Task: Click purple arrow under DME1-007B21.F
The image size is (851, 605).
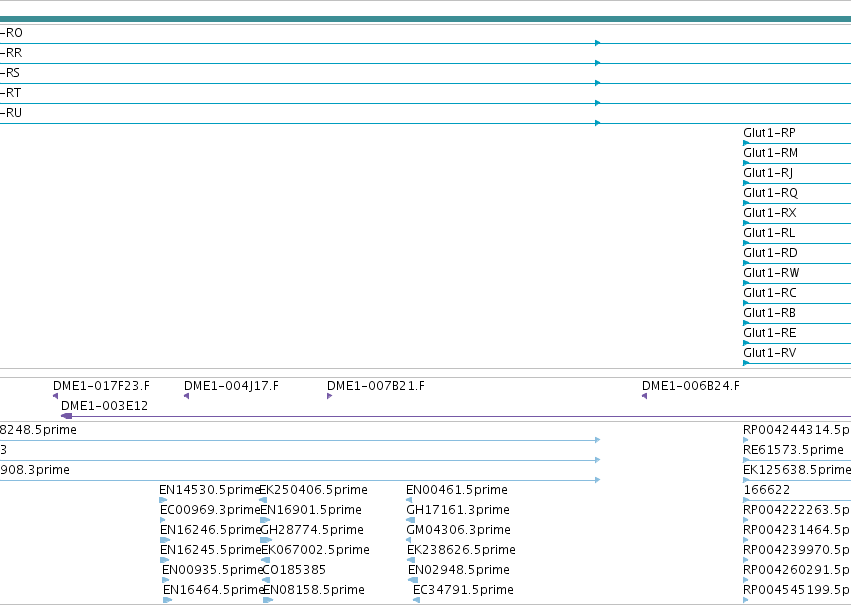Action: [329, 396]
